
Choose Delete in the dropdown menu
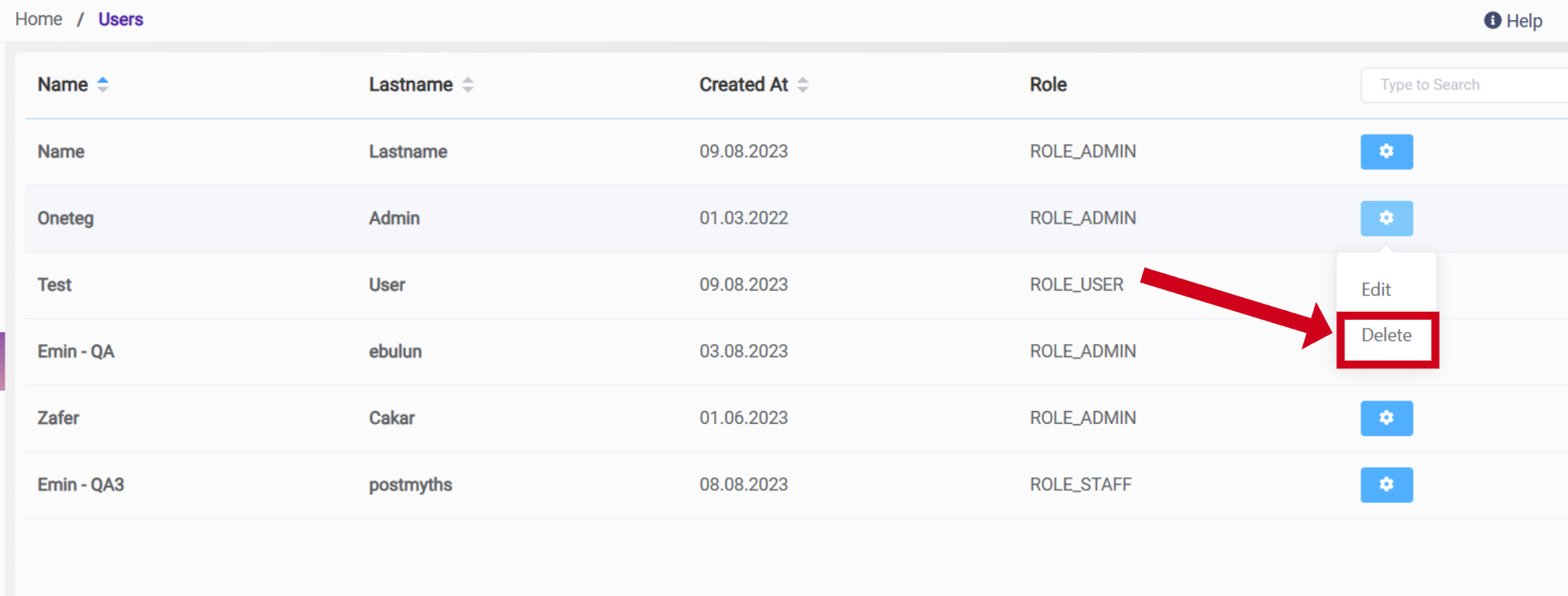click(1386, 336)
